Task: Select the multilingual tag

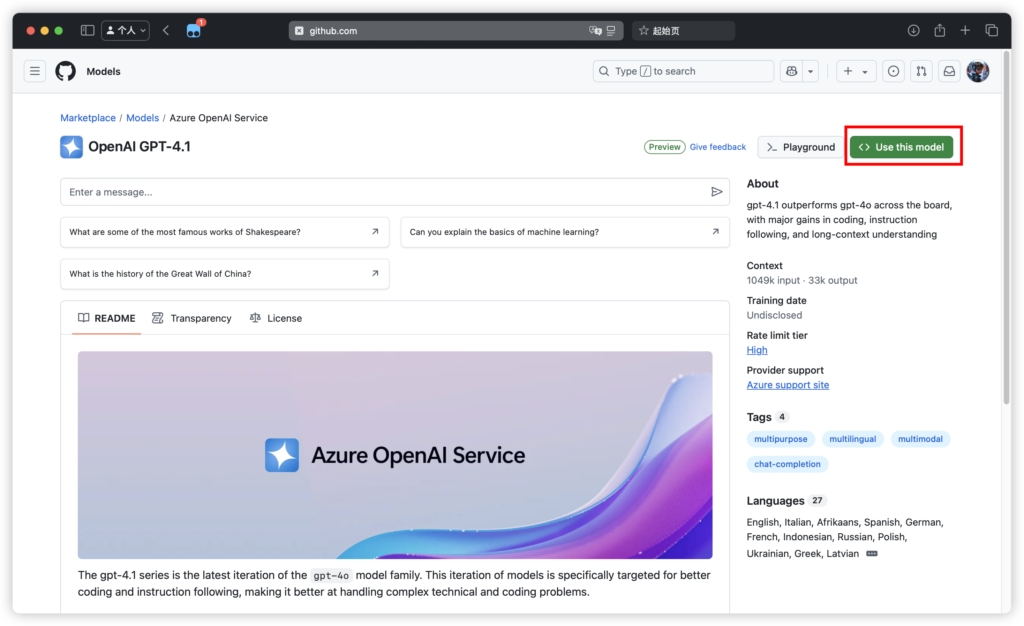Action: coord(852,439)
